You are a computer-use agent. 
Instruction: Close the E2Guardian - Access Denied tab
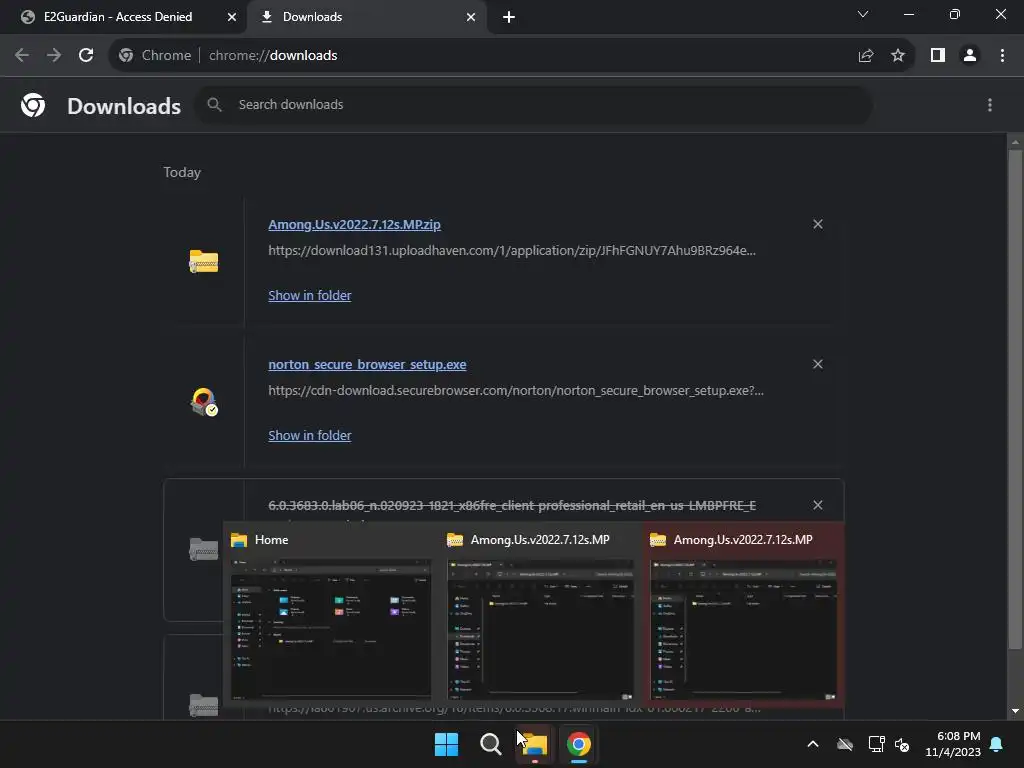coord(232,17)
